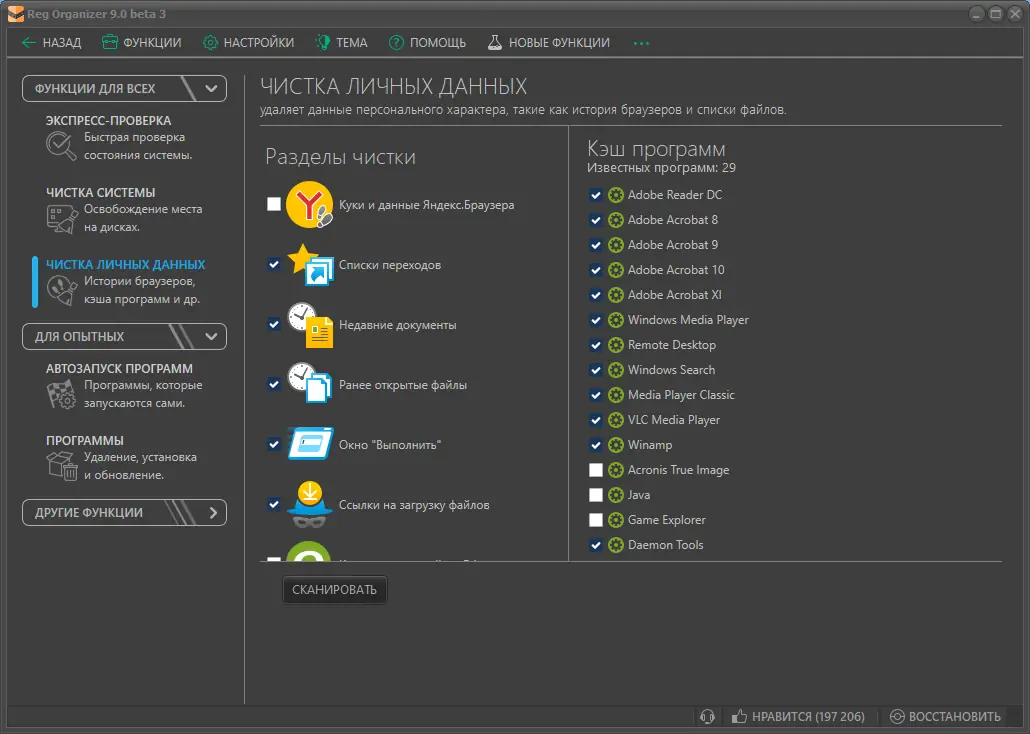Click the jump lists star icon

(309, 264)
